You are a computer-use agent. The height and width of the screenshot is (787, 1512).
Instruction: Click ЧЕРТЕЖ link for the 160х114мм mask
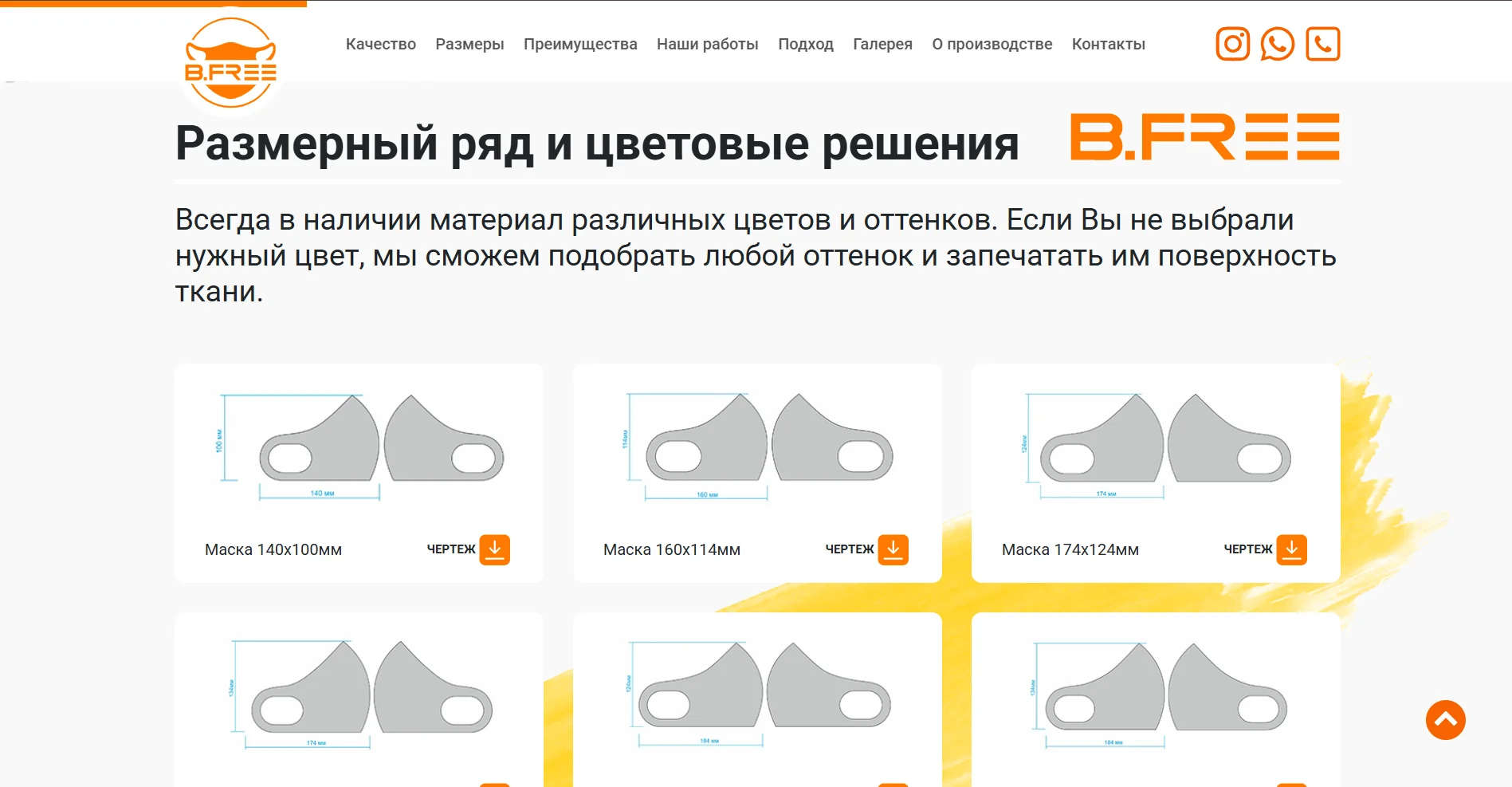point(850,549)
